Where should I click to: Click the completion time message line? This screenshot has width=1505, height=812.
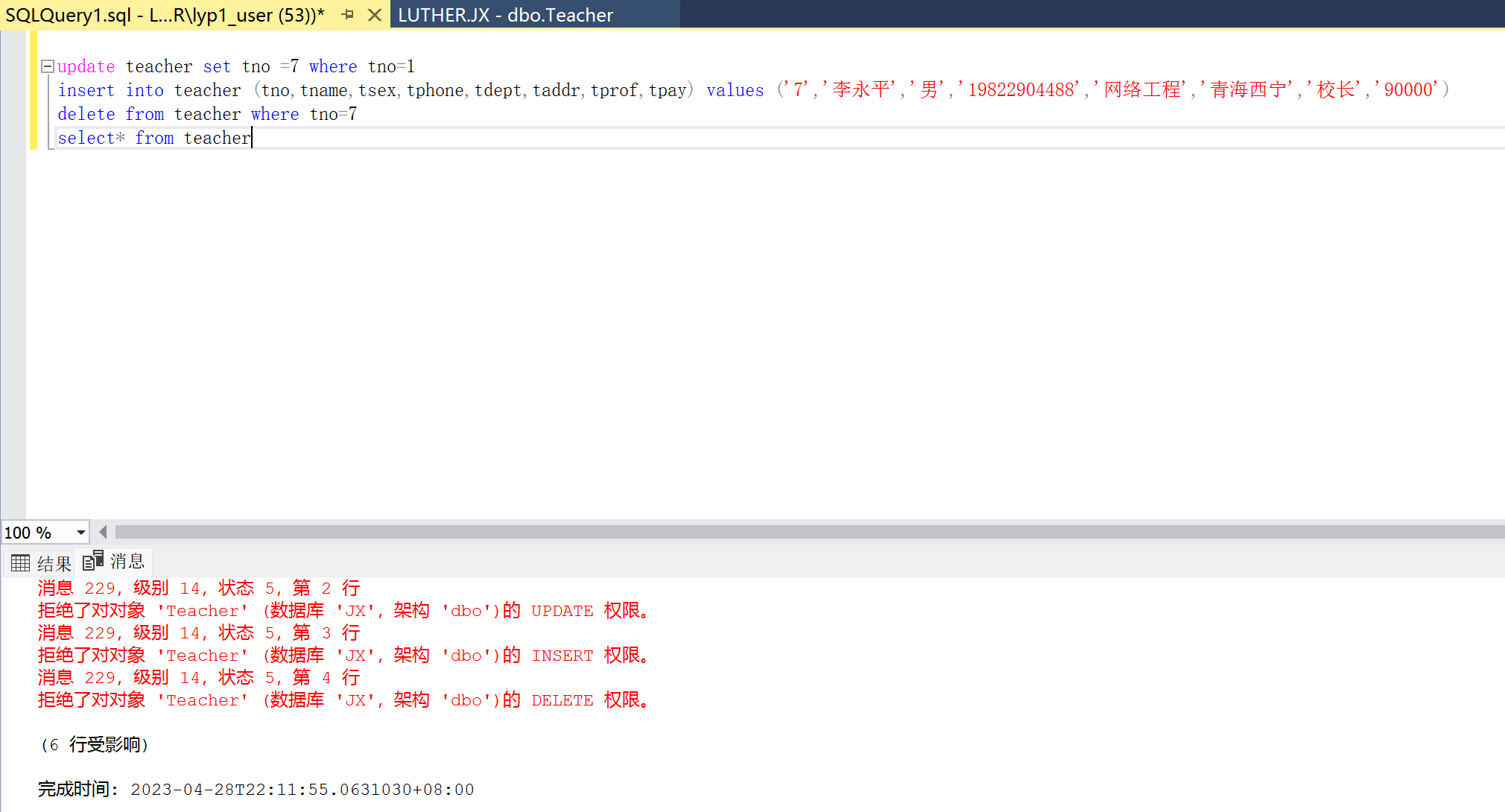point(256,789)
